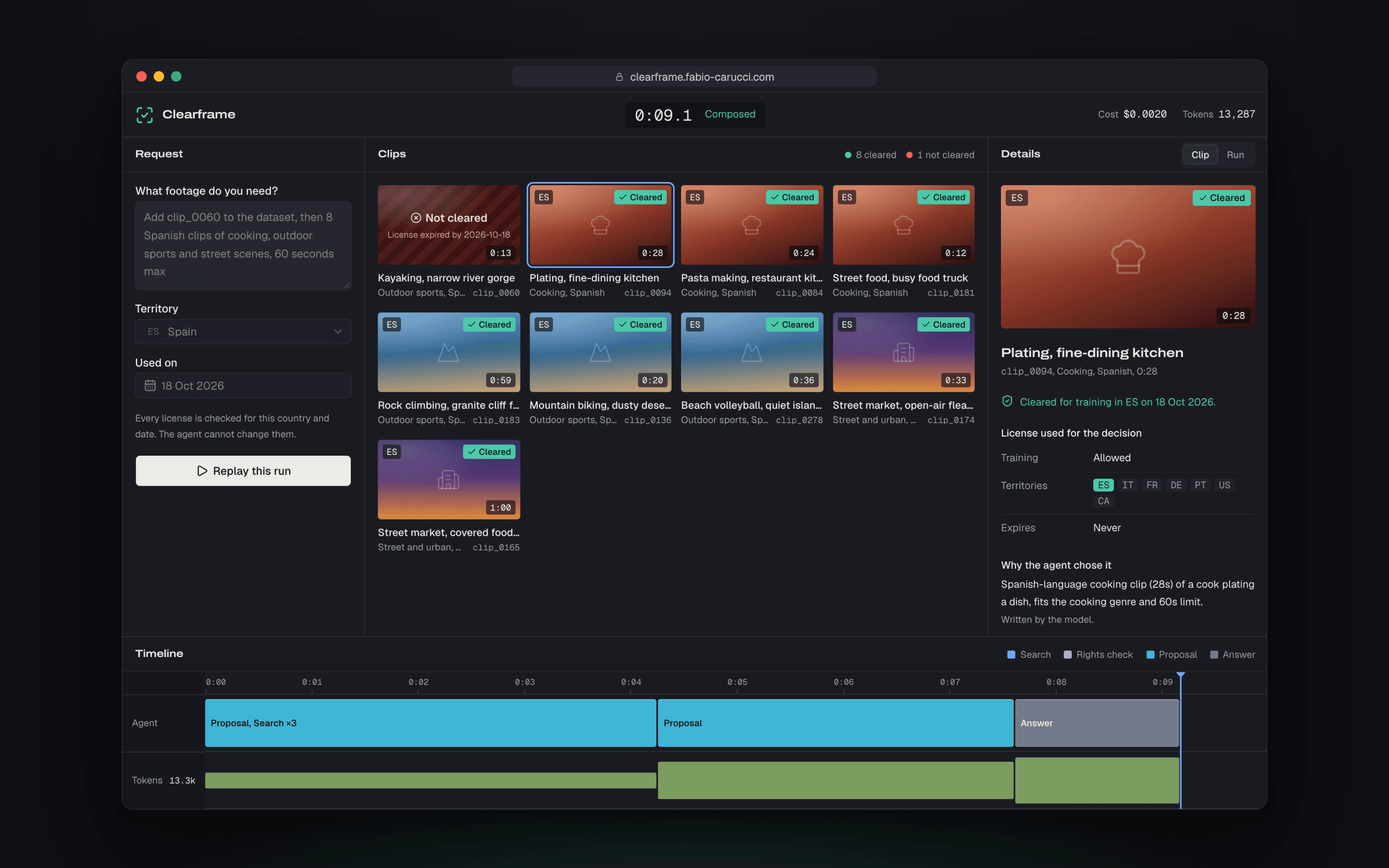
Task: Click large chef hat icon in Details preview
Action: coord(1128,256)
